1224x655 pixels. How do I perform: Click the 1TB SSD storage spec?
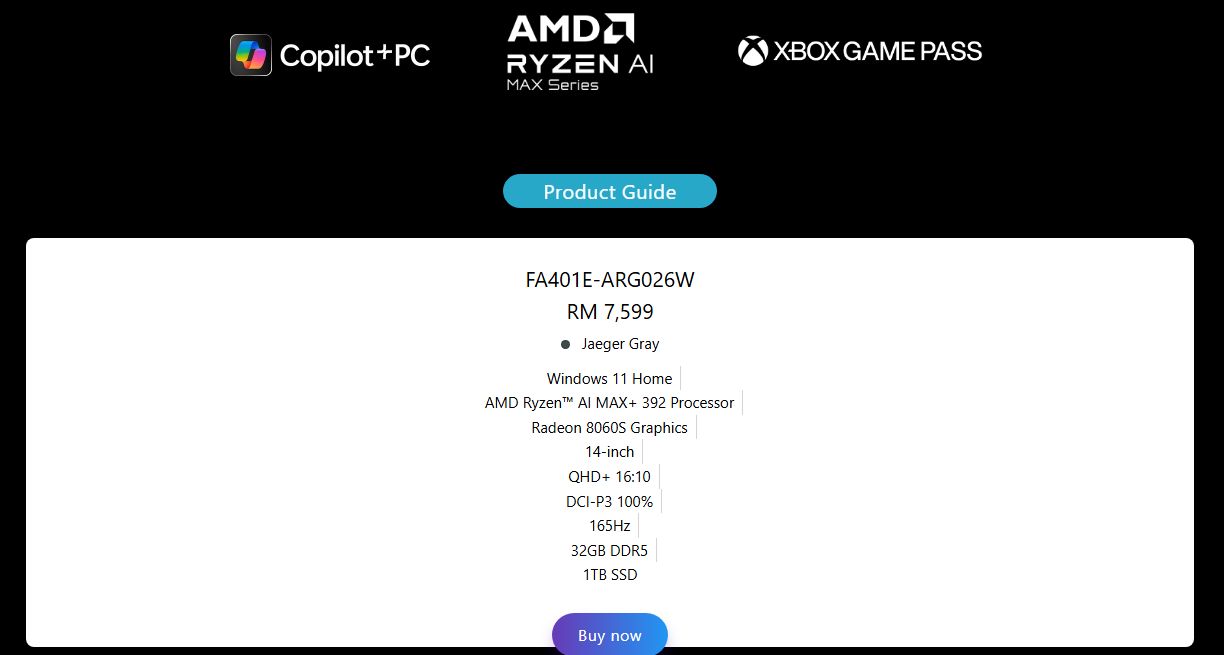(x=610, y=575)
